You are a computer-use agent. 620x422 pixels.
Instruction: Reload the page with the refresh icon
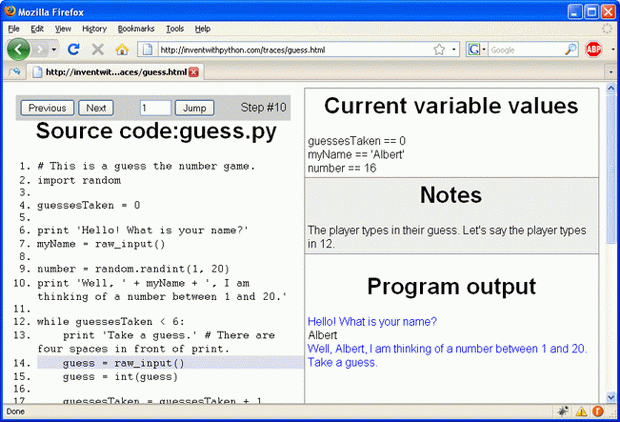[74, 49]
